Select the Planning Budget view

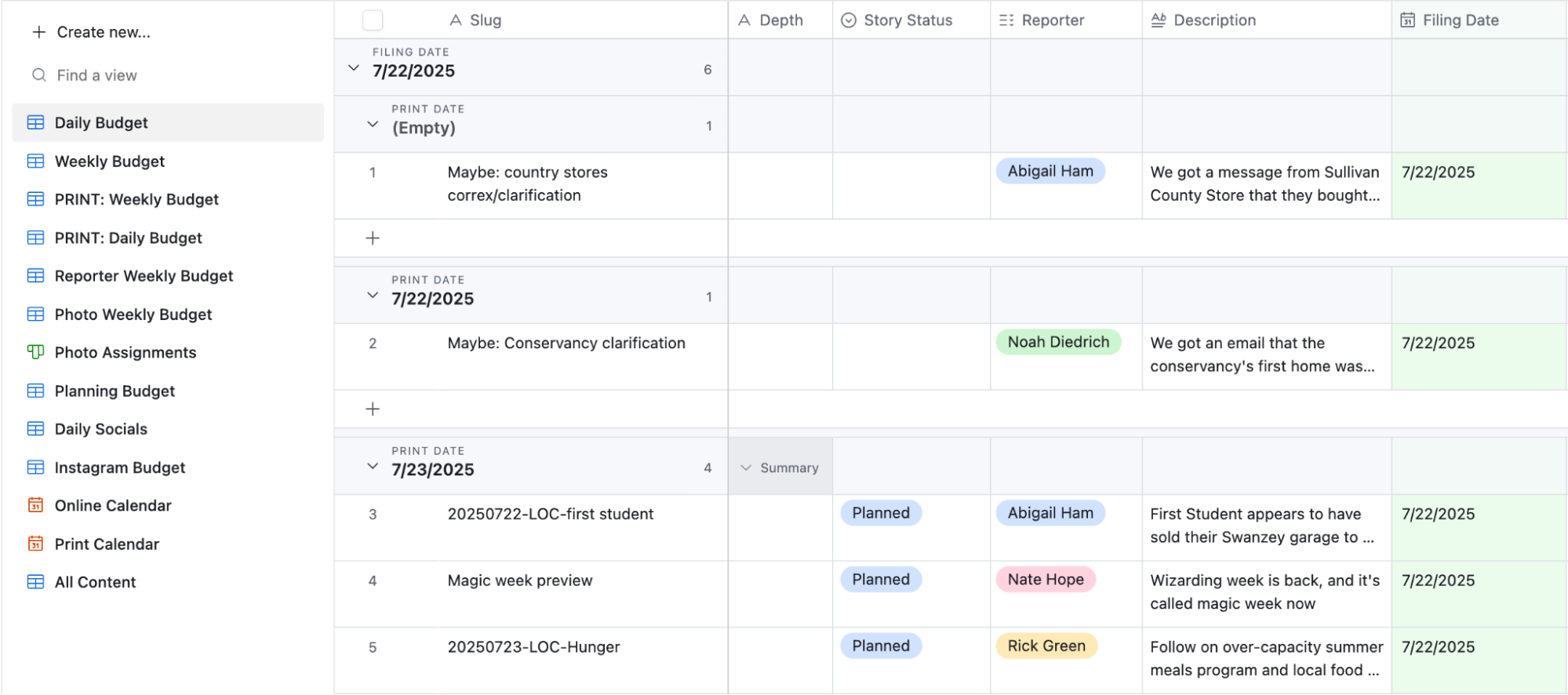click(x=168, y=391)
